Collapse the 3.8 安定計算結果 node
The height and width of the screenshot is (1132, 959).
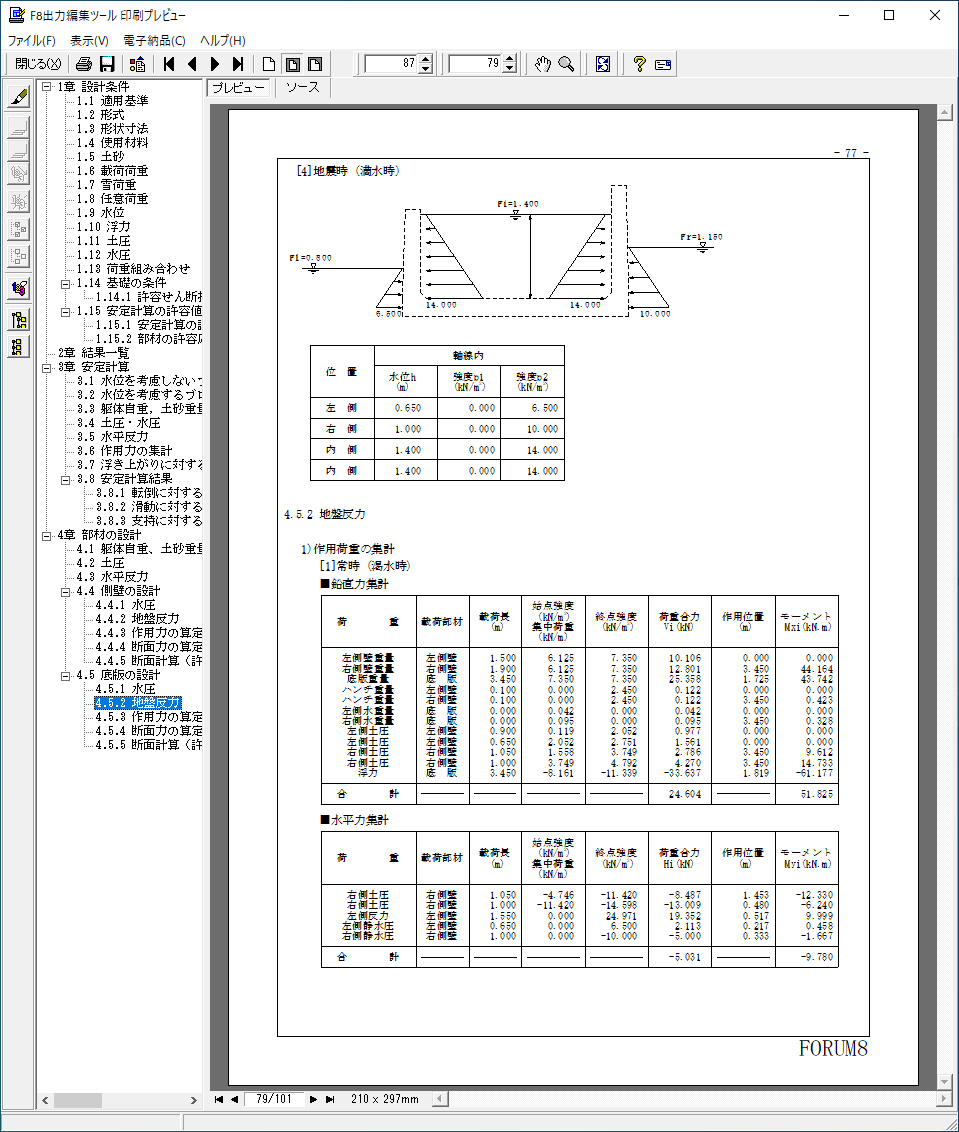coord(66,479)
